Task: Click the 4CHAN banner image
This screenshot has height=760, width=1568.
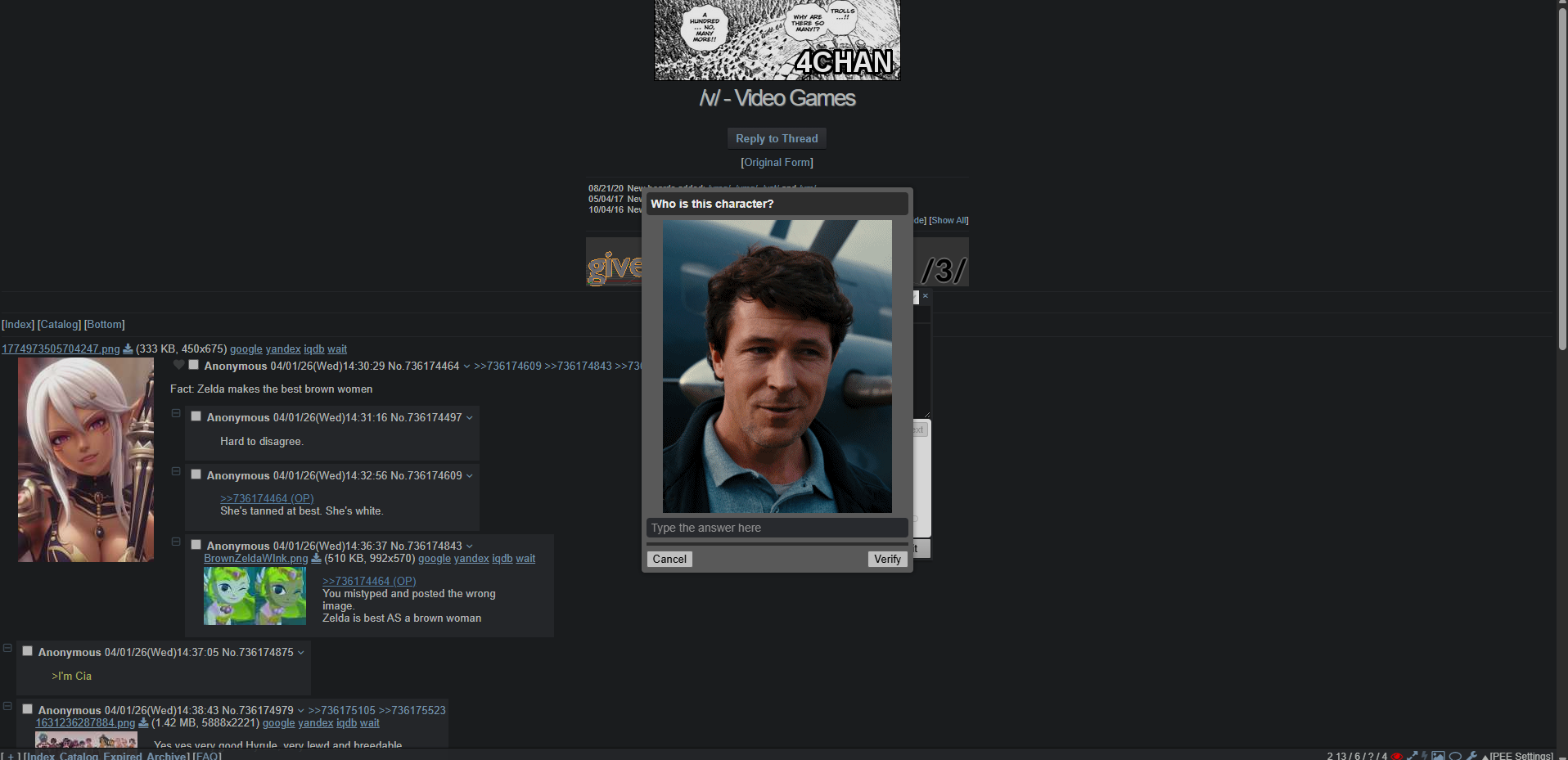Action: 777,40
